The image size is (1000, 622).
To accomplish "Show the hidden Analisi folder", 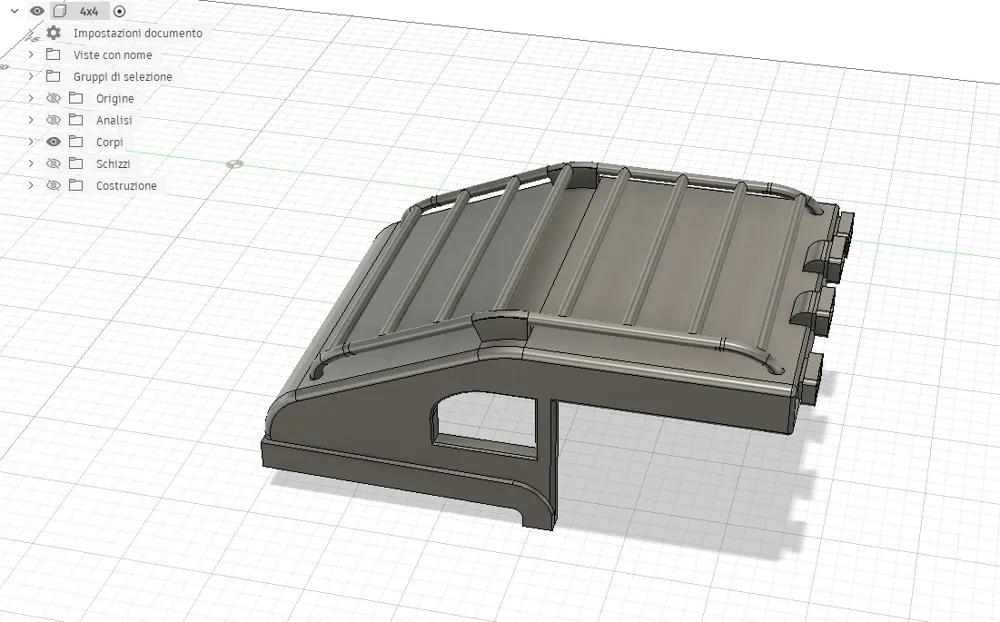I will point(54,120).
